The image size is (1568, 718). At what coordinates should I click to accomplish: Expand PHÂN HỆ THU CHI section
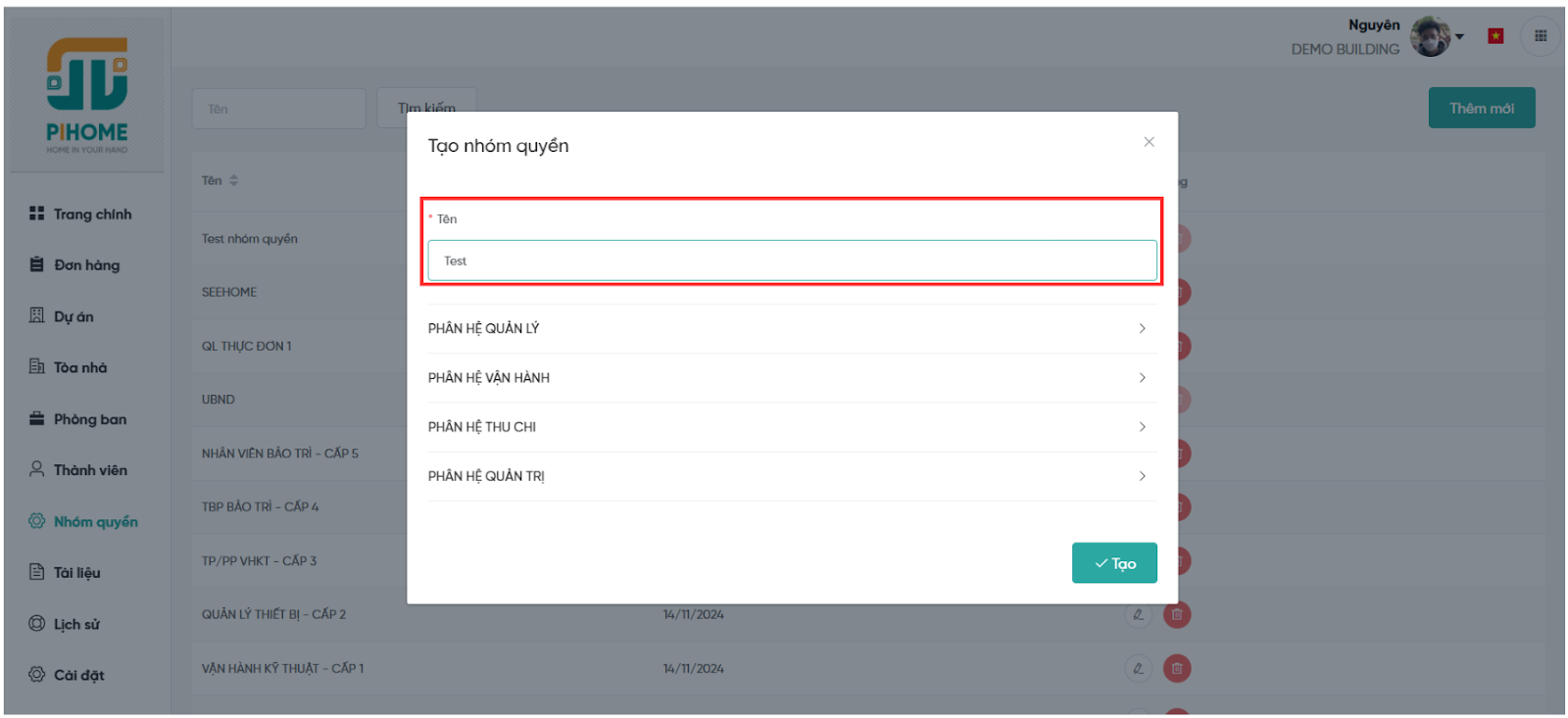(x=791, y=427)
